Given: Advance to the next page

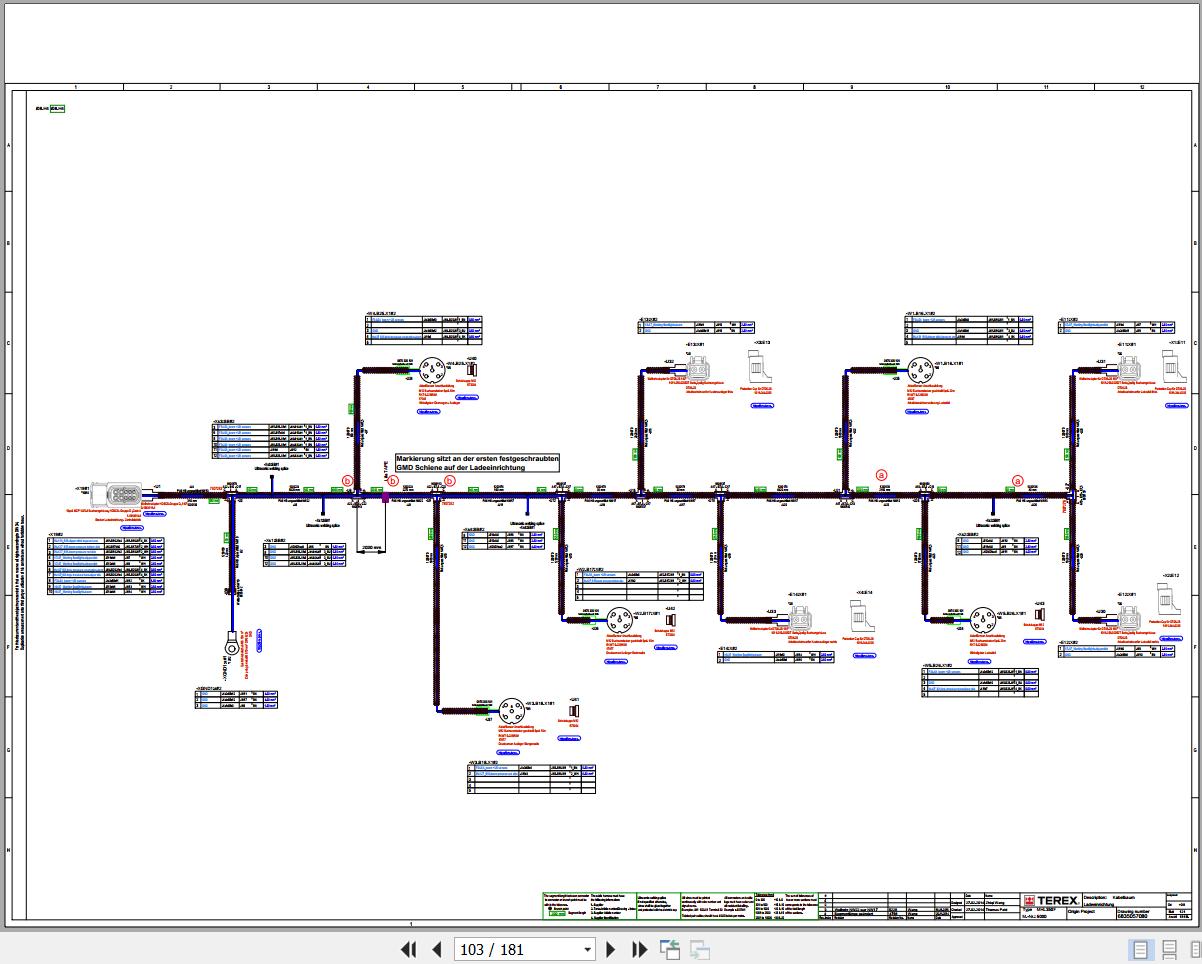Looking at the screenshot, I should point(611,949).
